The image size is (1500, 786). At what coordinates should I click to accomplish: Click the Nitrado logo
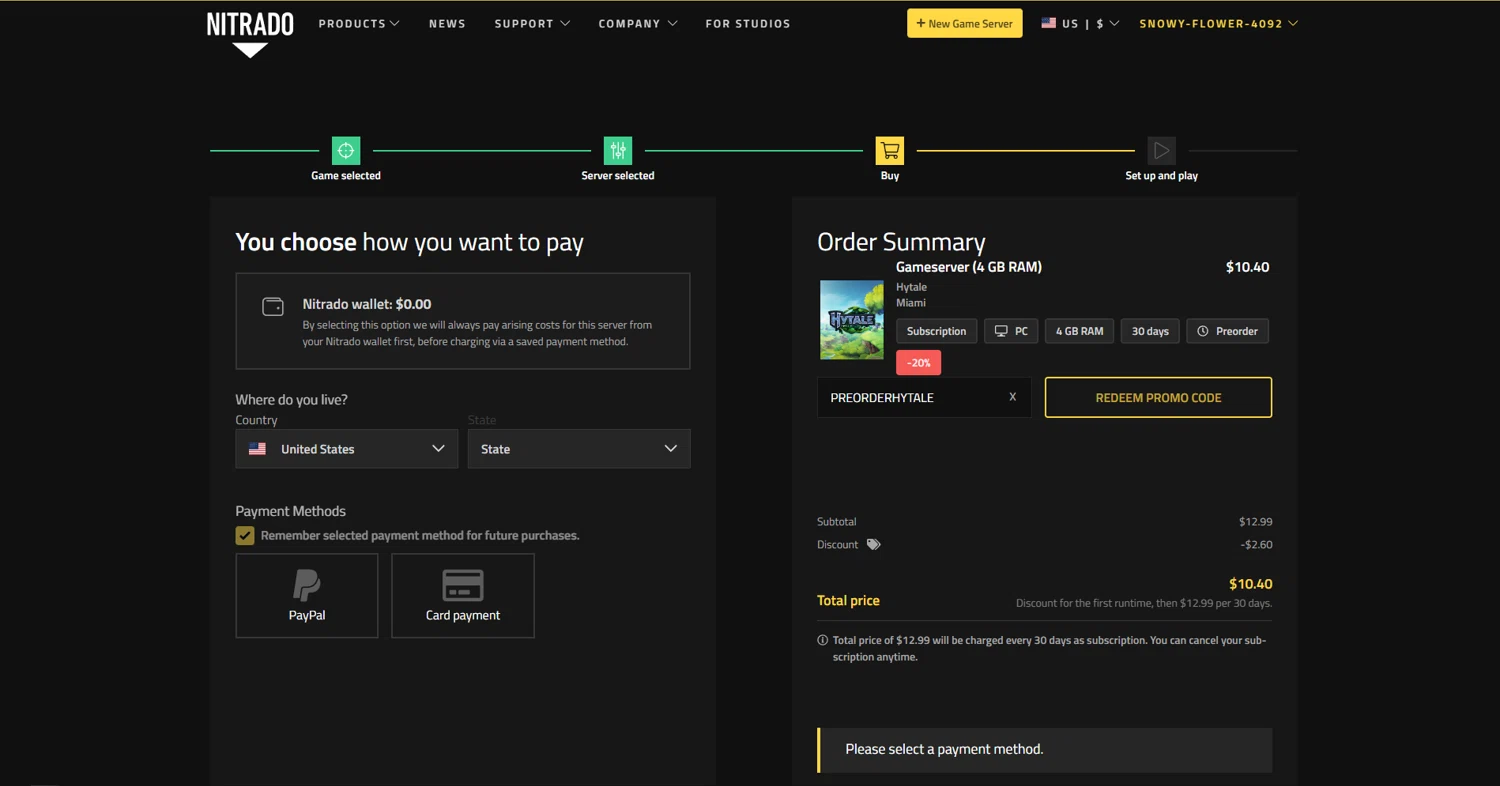[x=250, y=33]
